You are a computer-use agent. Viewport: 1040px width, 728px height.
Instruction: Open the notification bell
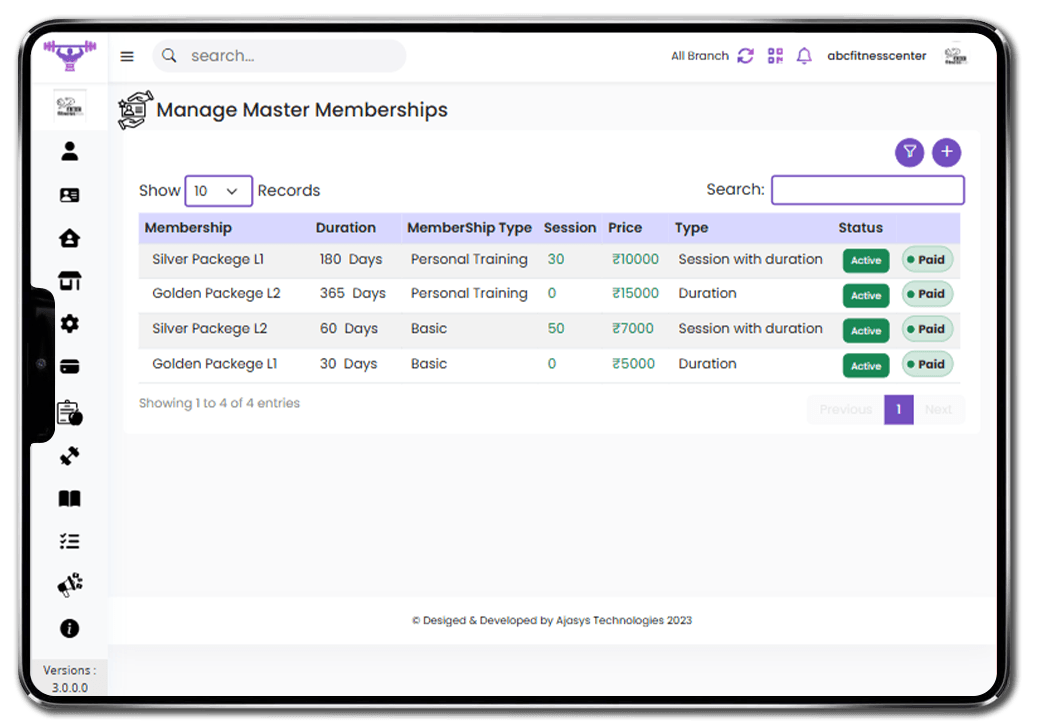[x=804, y=56]
